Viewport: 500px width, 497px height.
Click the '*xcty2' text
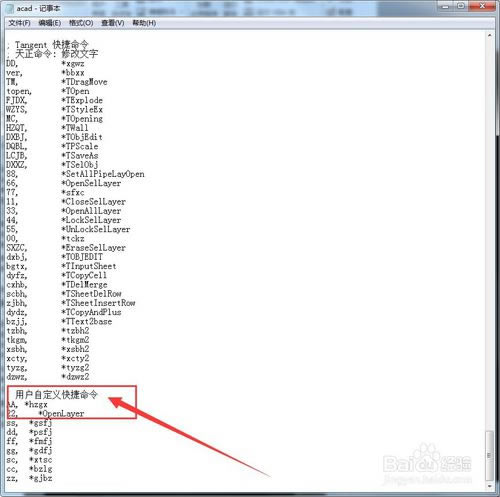pos(75,358)
